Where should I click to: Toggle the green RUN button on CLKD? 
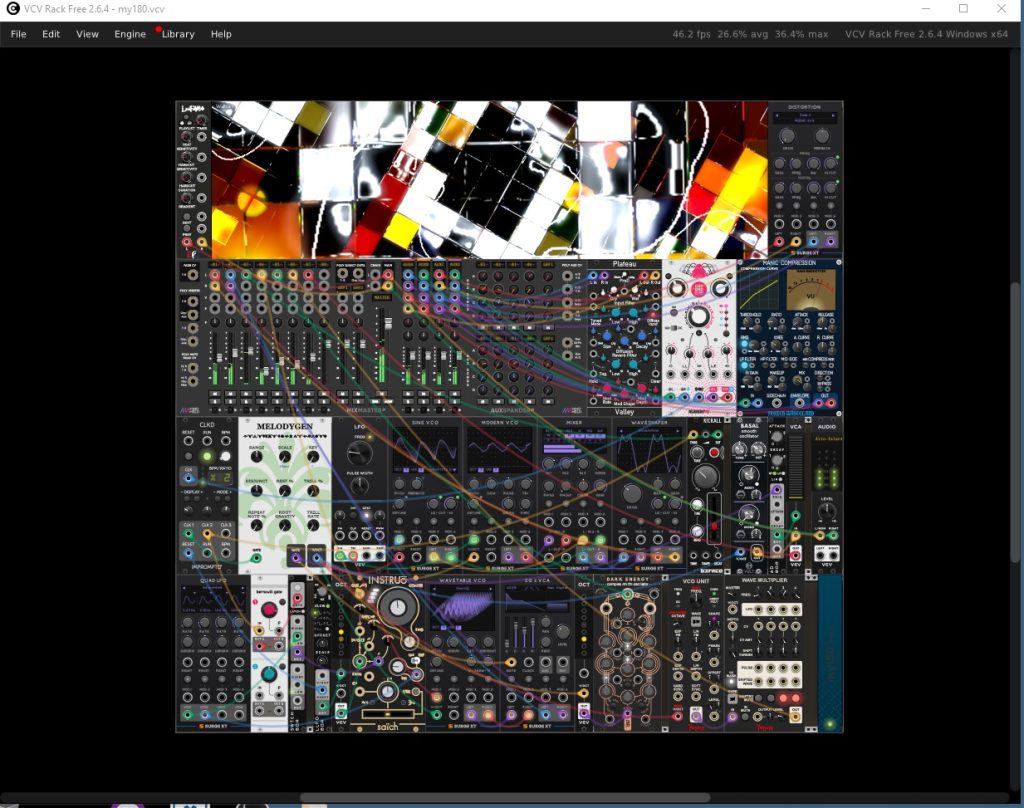click(x=207, y=456)
